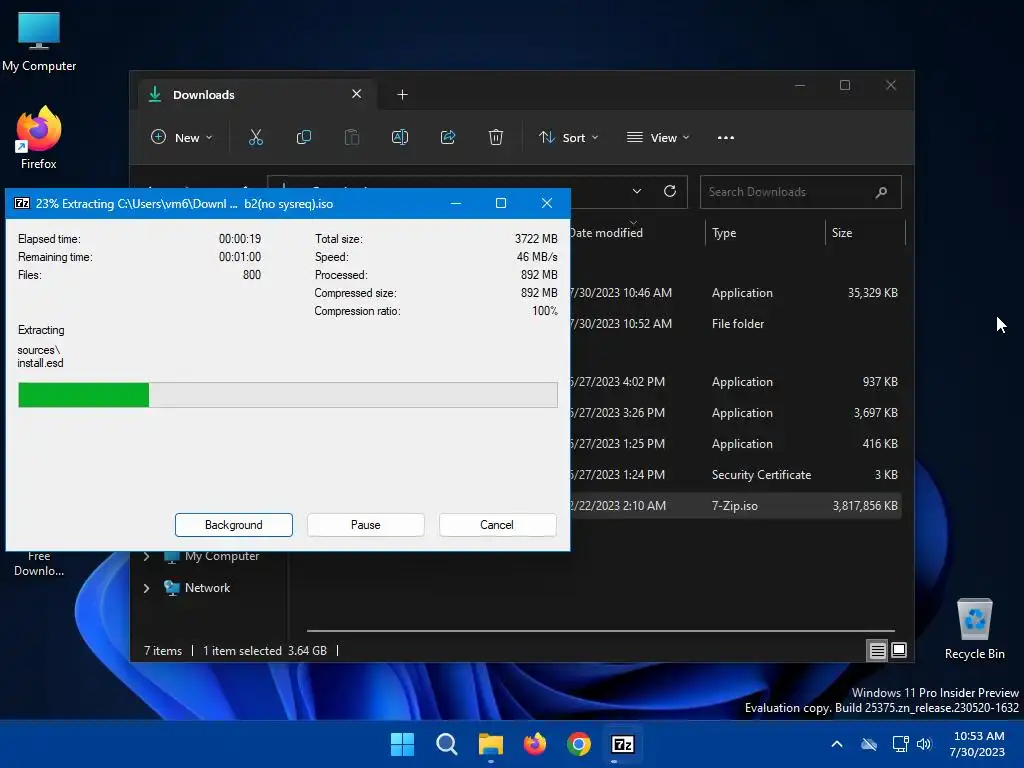The image size is (1024, 768).
Task: Close the Downloads tab
Action: pos(357,94)
